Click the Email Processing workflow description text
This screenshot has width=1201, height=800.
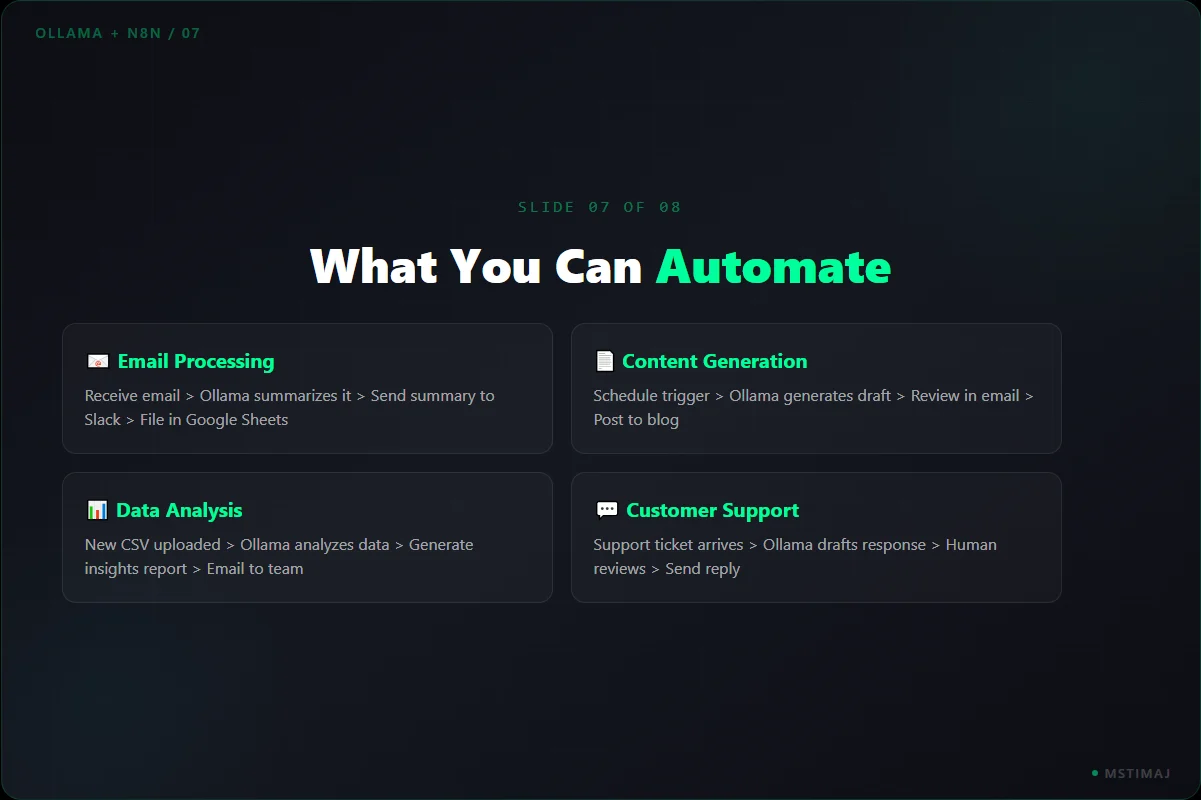coord(290,407)
